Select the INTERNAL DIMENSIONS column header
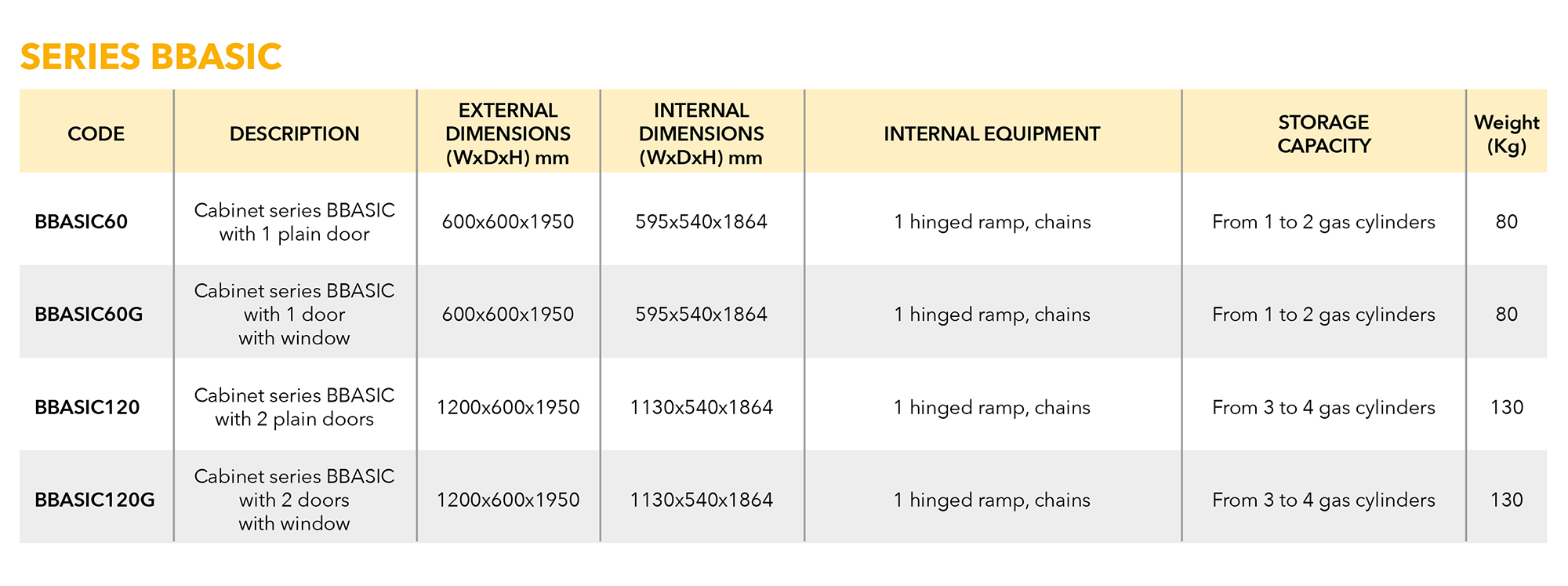 point(701,134)
